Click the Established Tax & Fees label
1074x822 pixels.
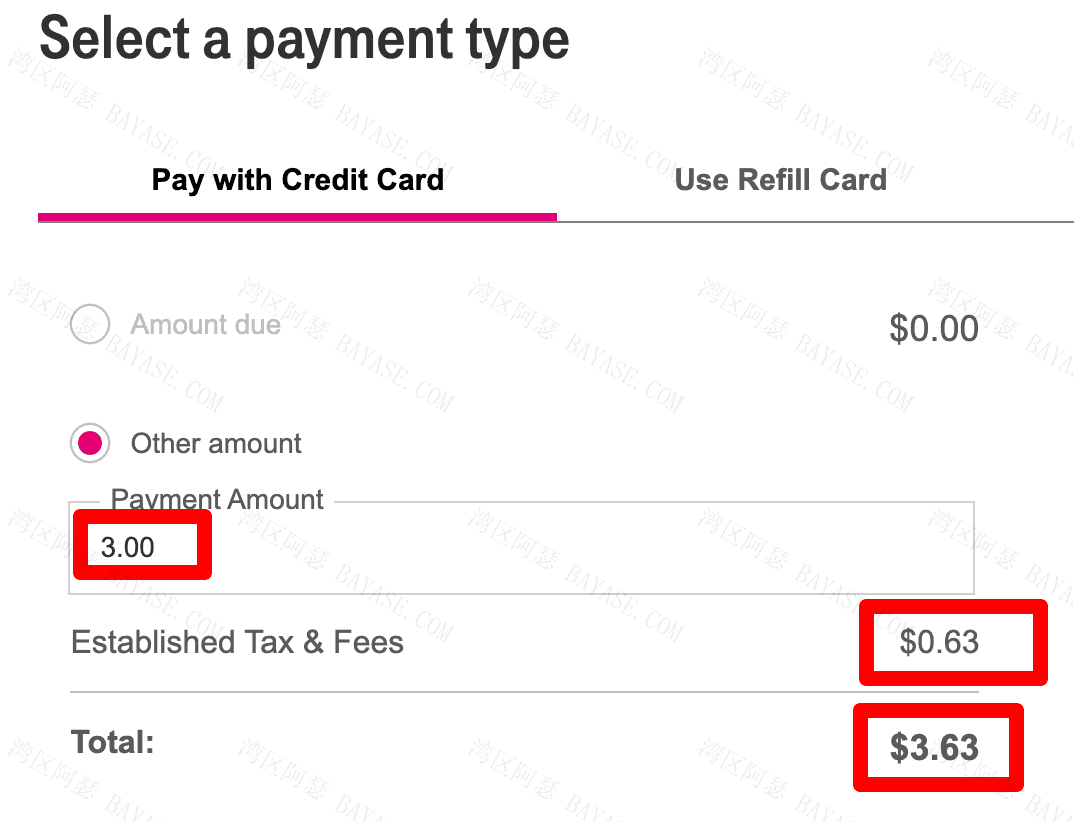coord(237,643)
